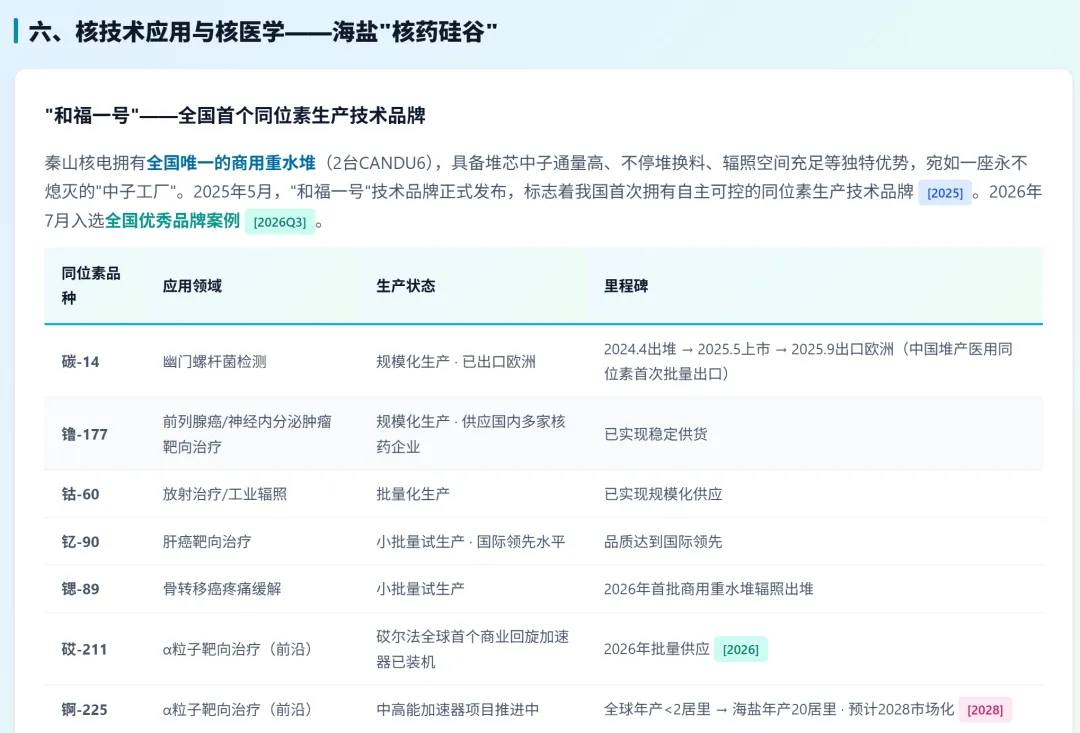Click the column header 里程碑
This screenshot has width=1080, height=733.
pyautogui.click(x=626, y=286)
